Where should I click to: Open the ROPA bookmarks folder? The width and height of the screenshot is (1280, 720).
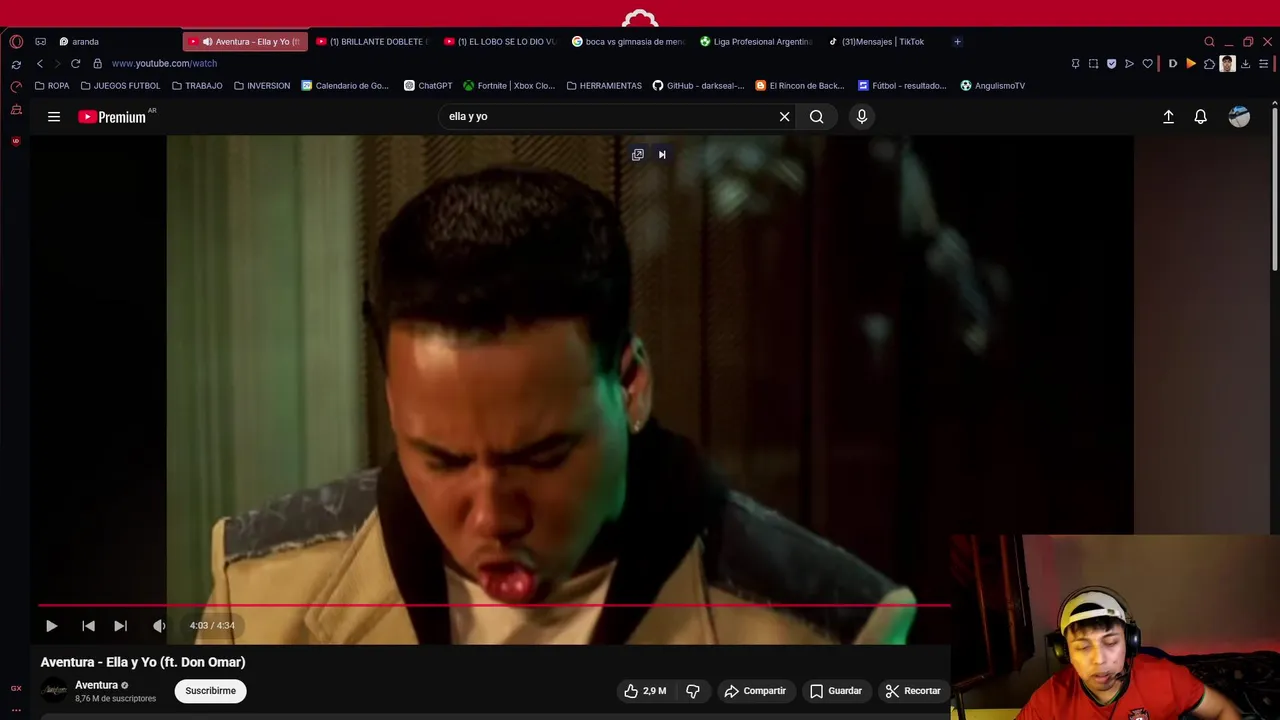pos(52,86)
